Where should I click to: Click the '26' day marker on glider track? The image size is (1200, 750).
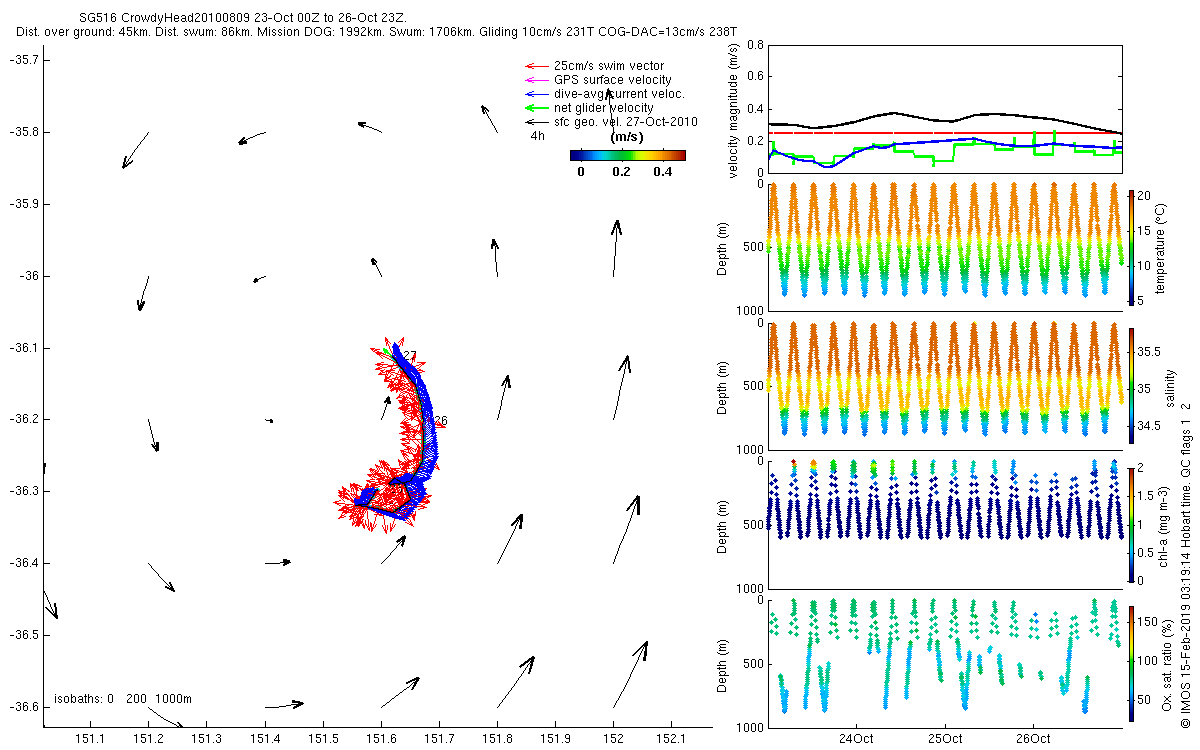tap(440, 421)
